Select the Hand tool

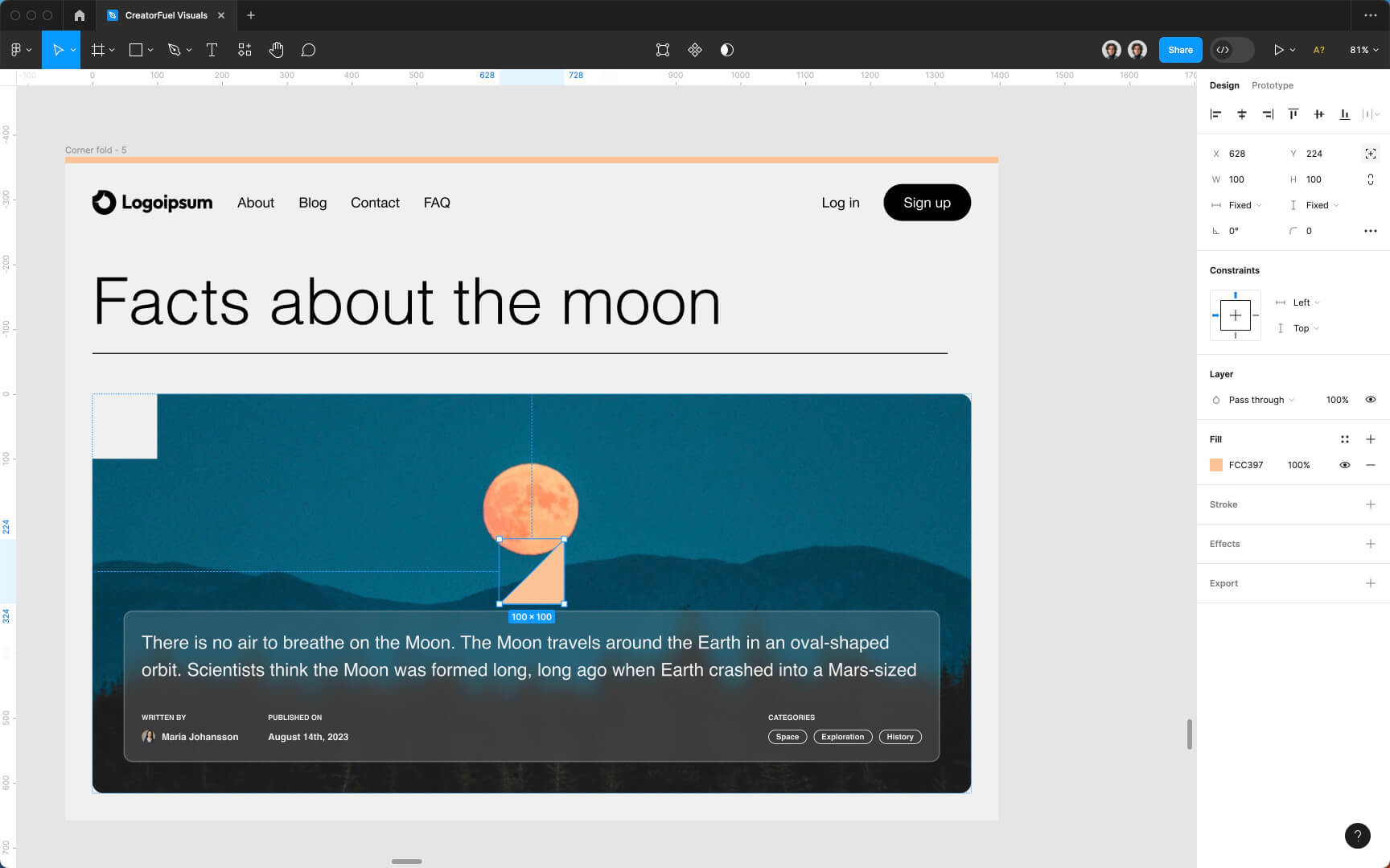276,49
